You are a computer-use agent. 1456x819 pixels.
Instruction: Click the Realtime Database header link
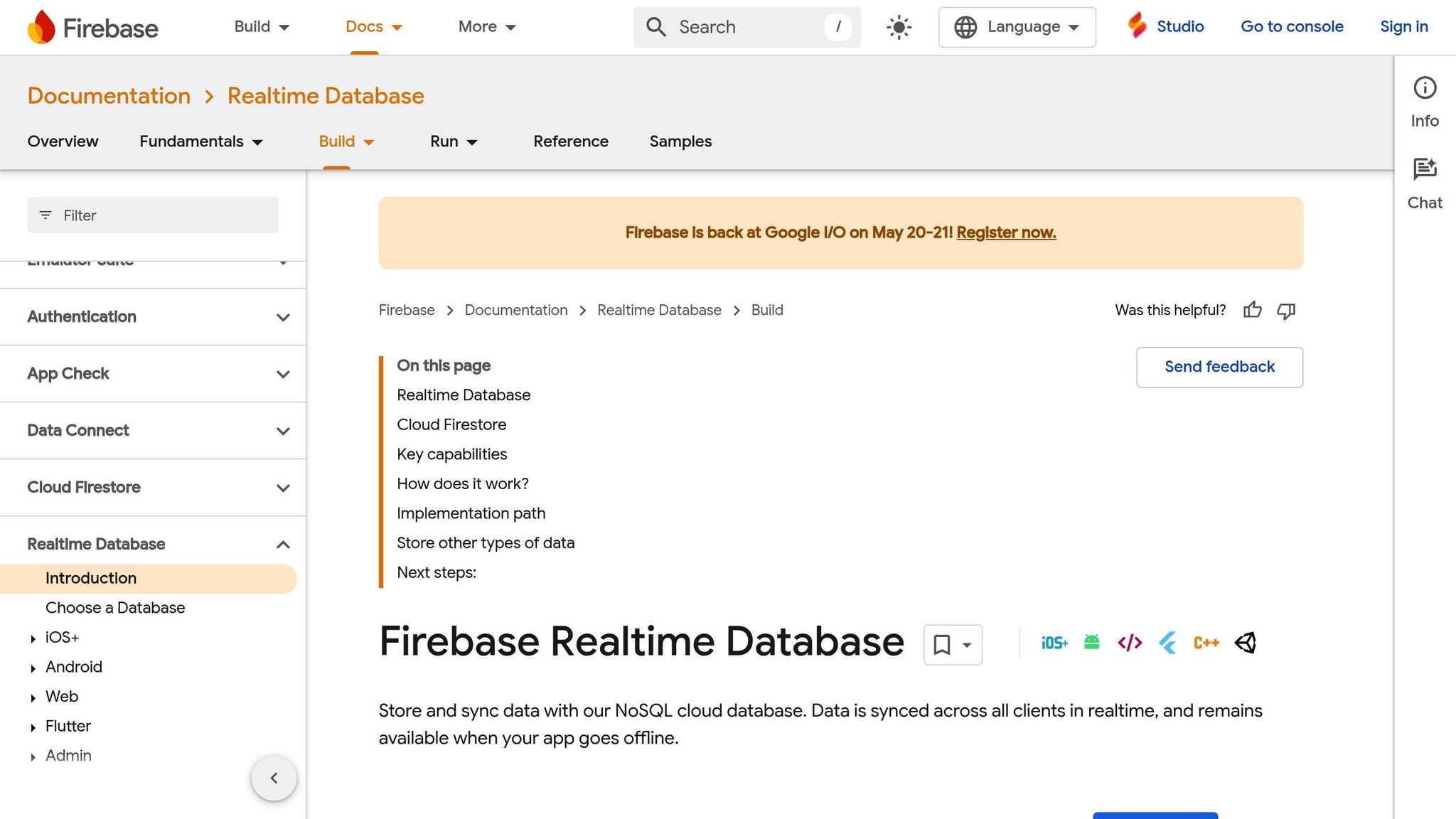tap(326, 96)
